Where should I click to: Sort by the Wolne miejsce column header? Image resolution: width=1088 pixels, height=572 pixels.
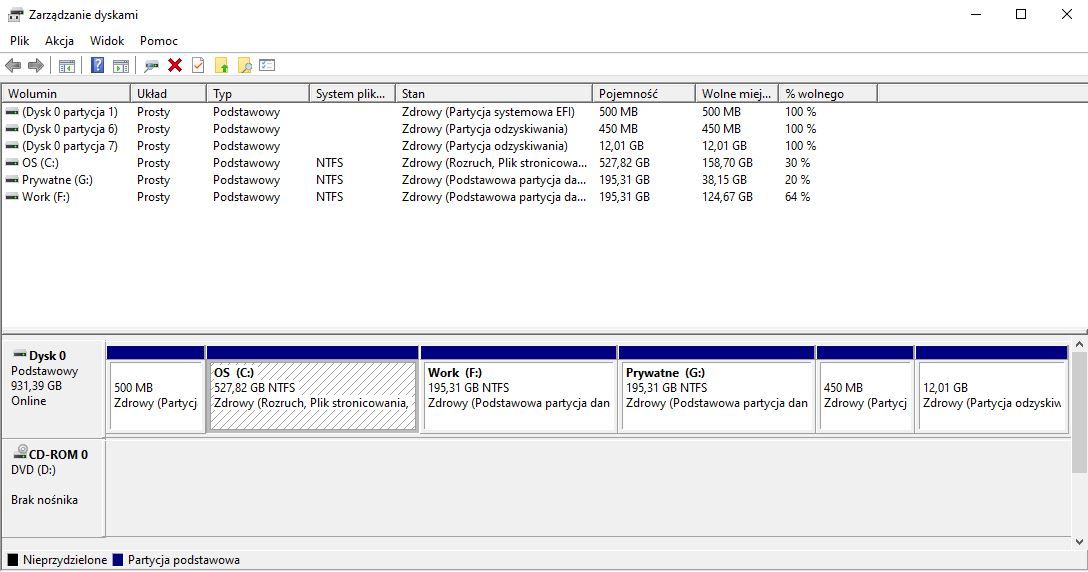click(x=736, y=94)
